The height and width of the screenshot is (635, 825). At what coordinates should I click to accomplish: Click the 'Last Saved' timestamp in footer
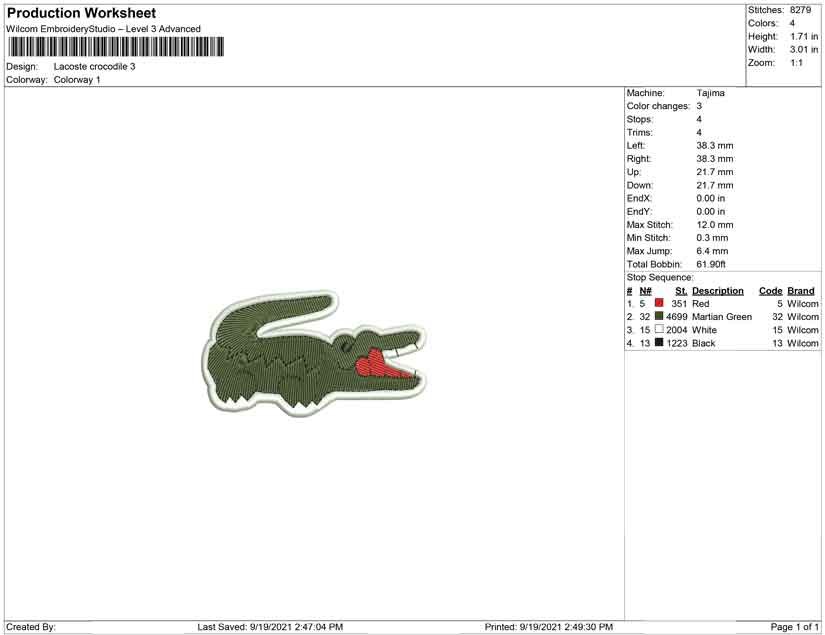[270, 627]
